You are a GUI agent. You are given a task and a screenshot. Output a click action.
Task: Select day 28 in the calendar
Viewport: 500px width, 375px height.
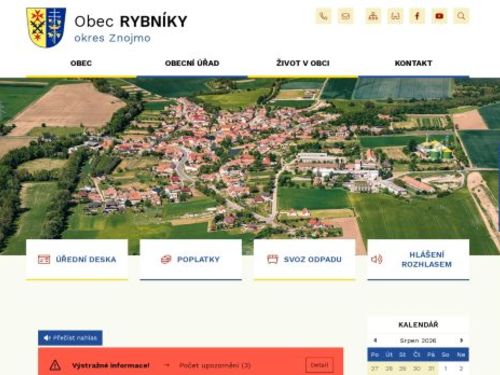tap(389, 368)
